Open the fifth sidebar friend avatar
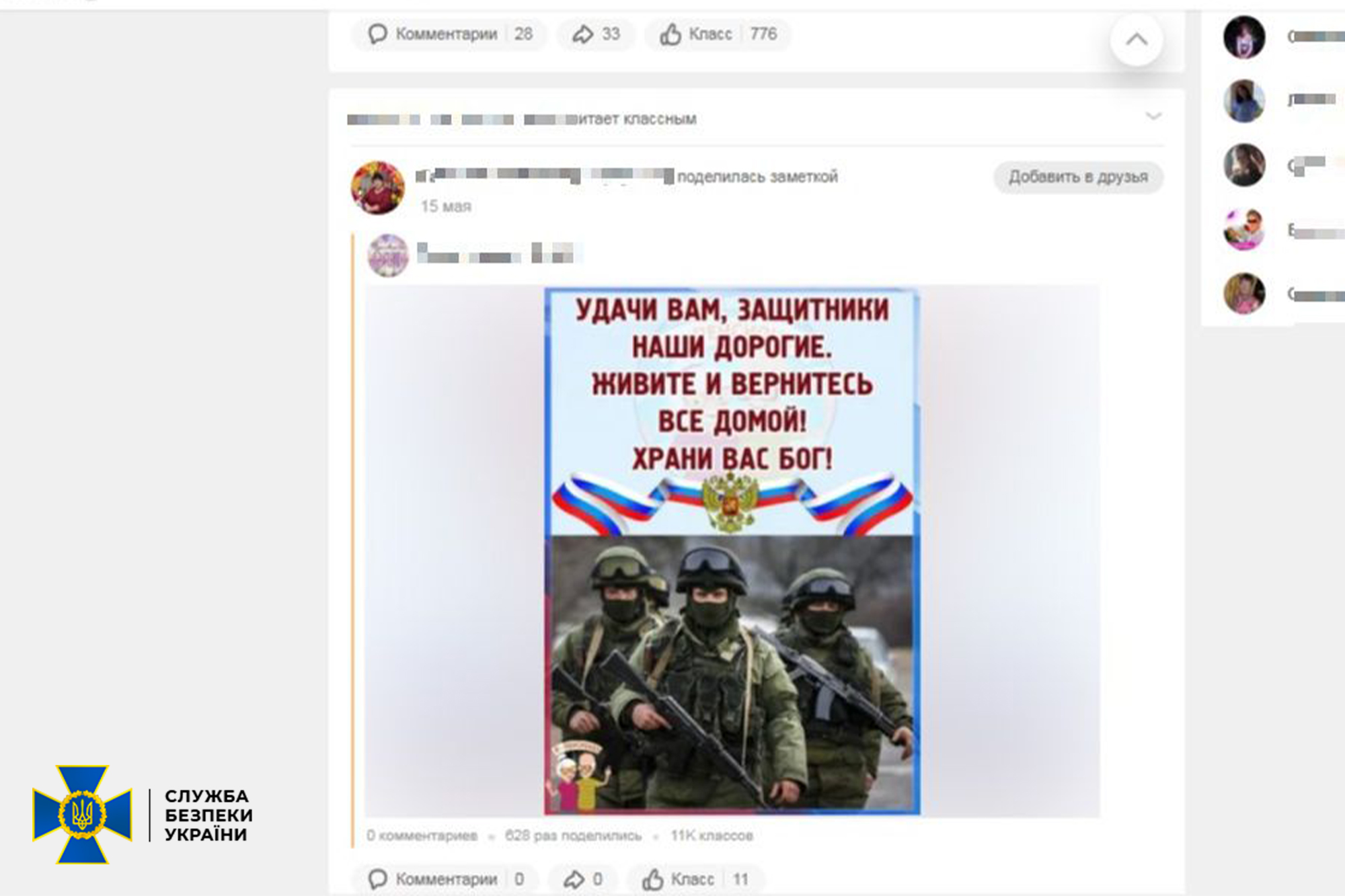This screenshot has height=896, width=1345. tap(1244, 293)
